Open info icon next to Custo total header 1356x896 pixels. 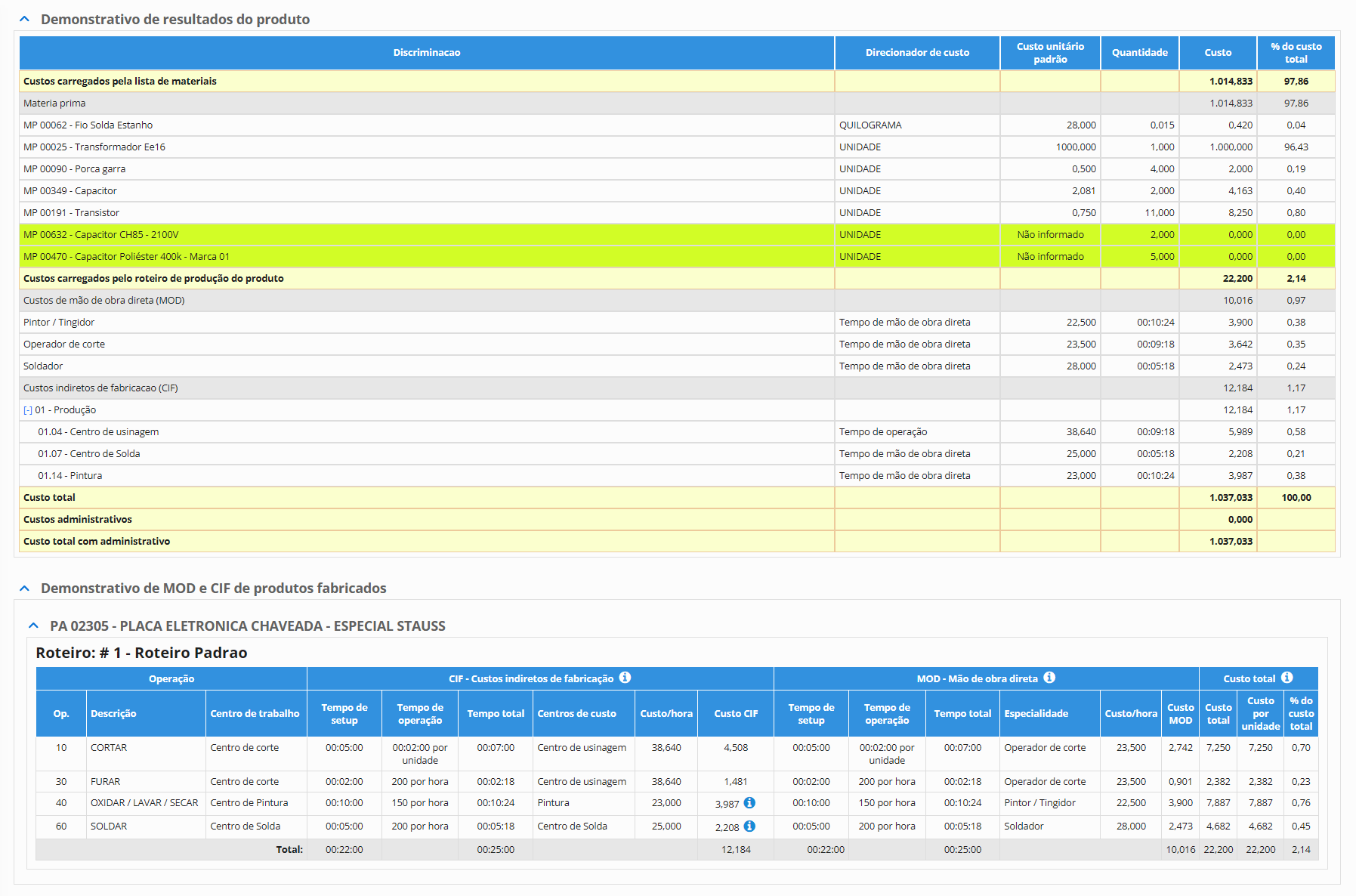click(1287, 678)
